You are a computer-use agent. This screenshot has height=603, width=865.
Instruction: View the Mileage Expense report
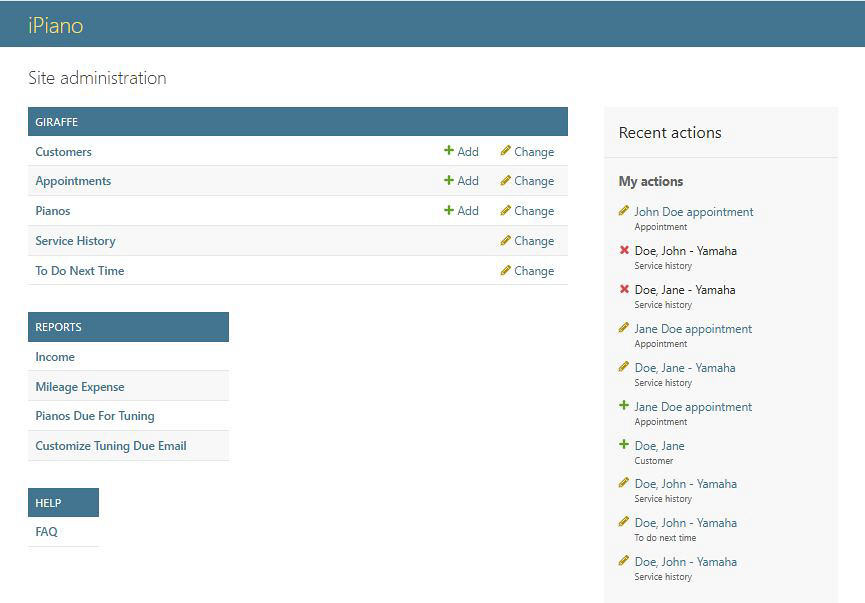[x=80, y=387]
